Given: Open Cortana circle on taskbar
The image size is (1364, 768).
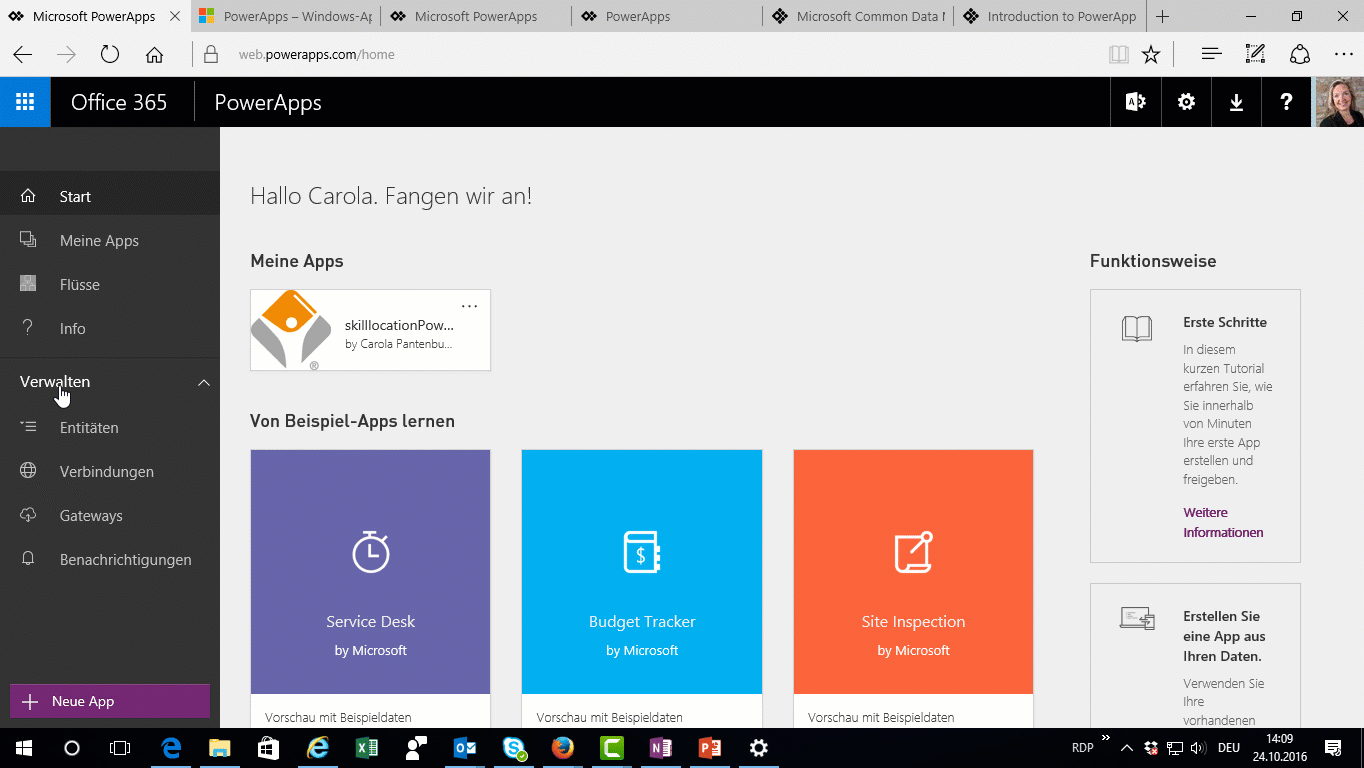Looking at the screenshot, I should (71, 748).
